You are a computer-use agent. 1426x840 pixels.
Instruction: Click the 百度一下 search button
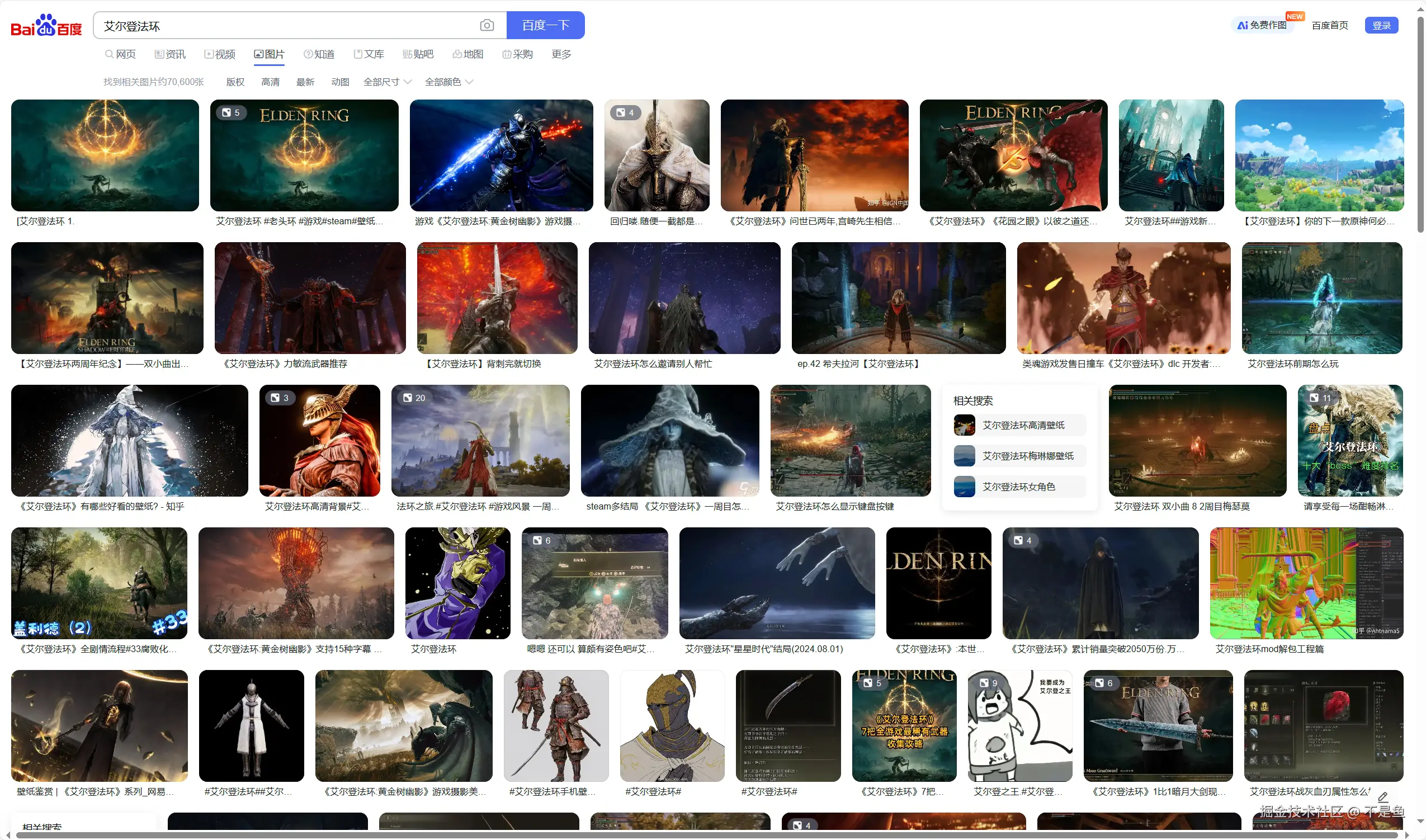point(545,25)
